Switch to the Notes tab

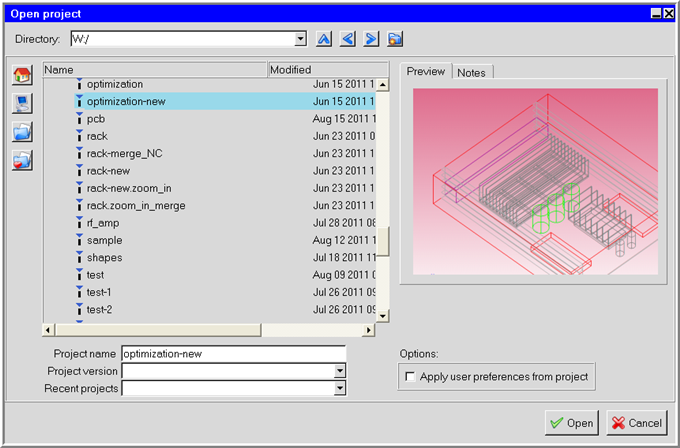click(x=471, y=72)
